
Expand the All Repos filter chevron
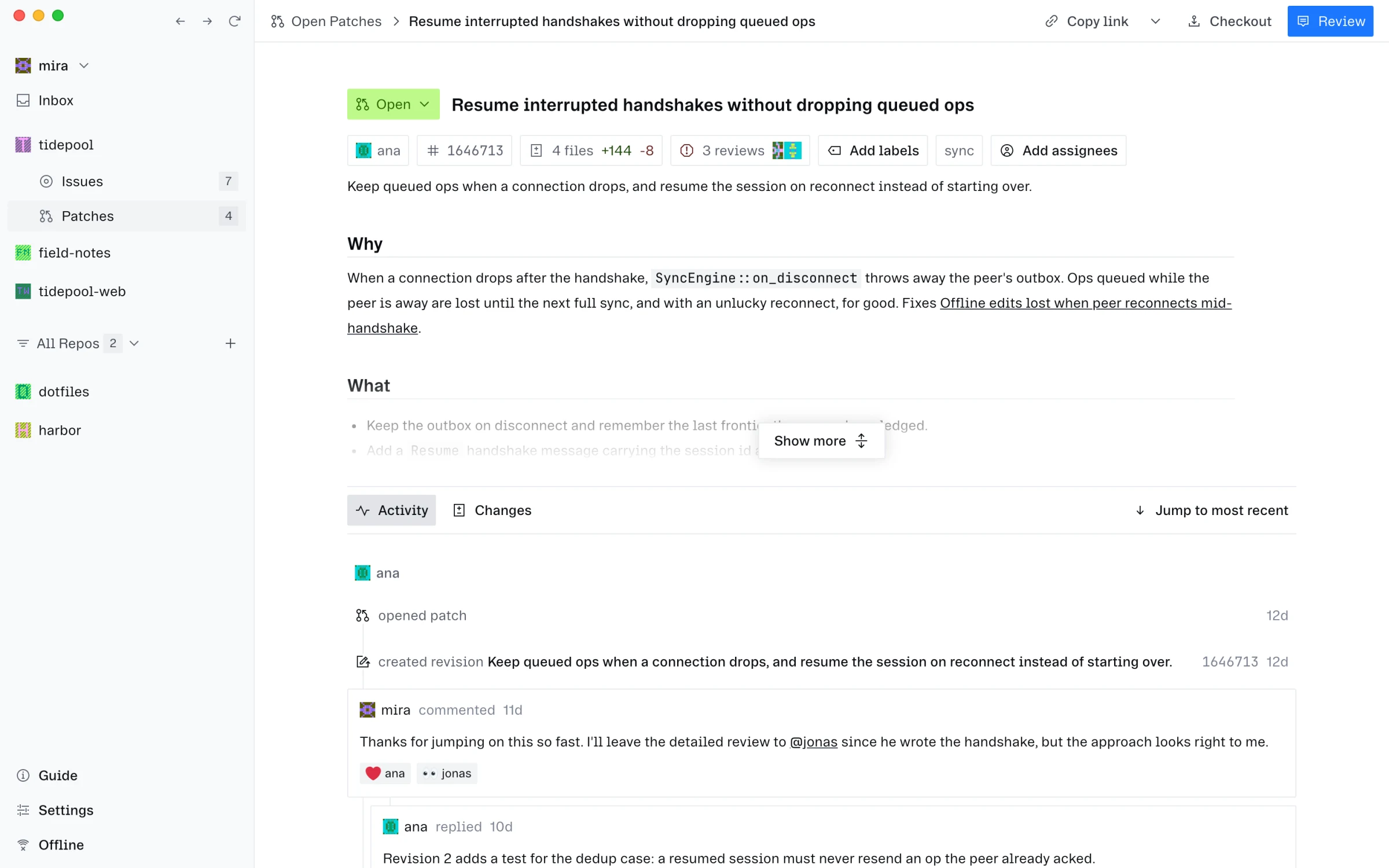[x=134, y=343]
